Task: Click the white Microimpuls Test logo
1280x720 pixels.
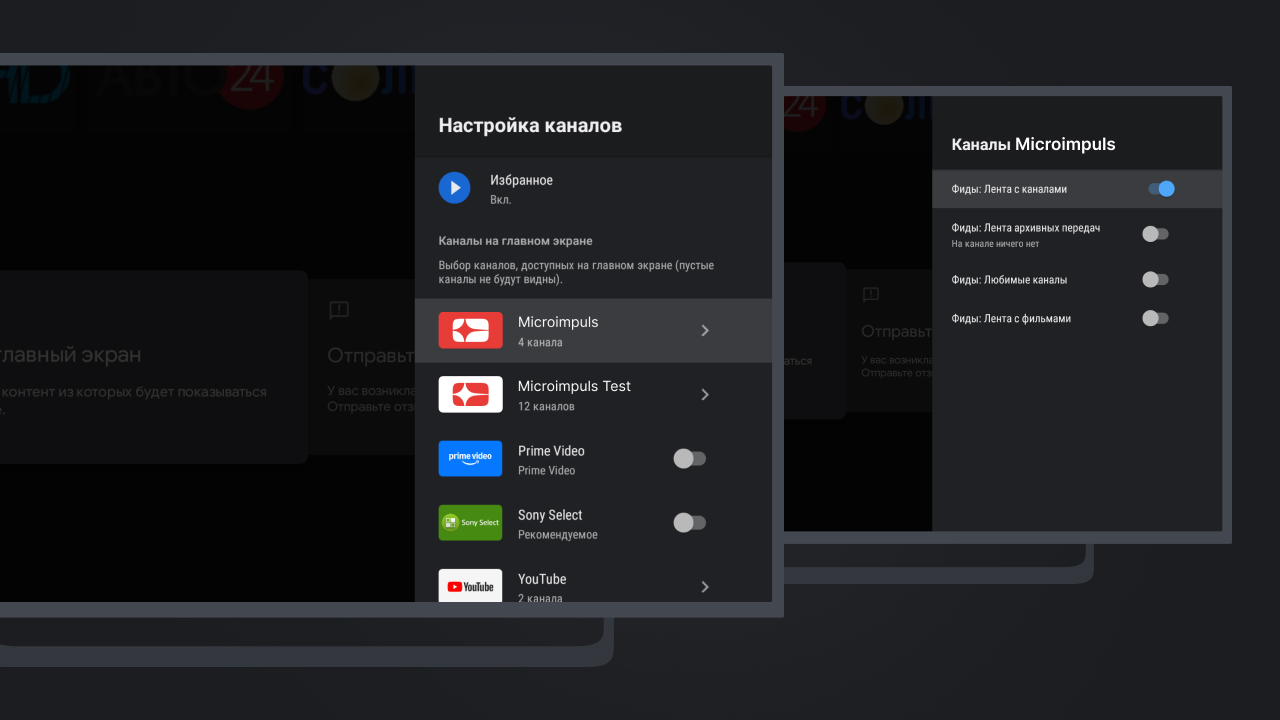Action: (x=470, y=394)
